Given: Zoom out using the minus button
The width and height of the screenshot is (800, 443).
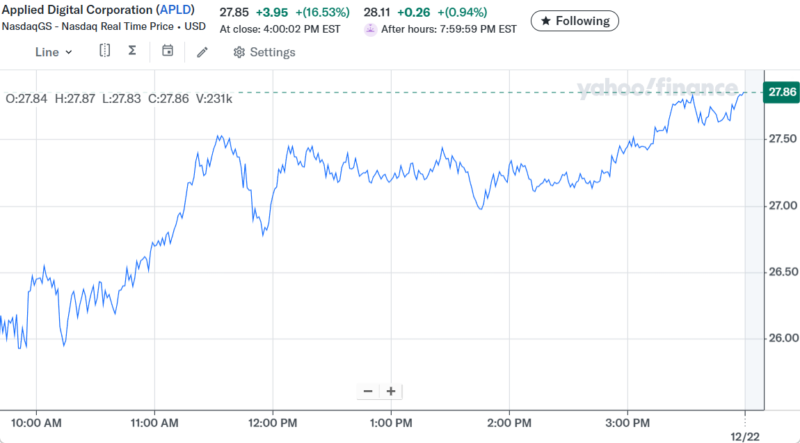Looking at the screenshot, I should tap(368, 391).
